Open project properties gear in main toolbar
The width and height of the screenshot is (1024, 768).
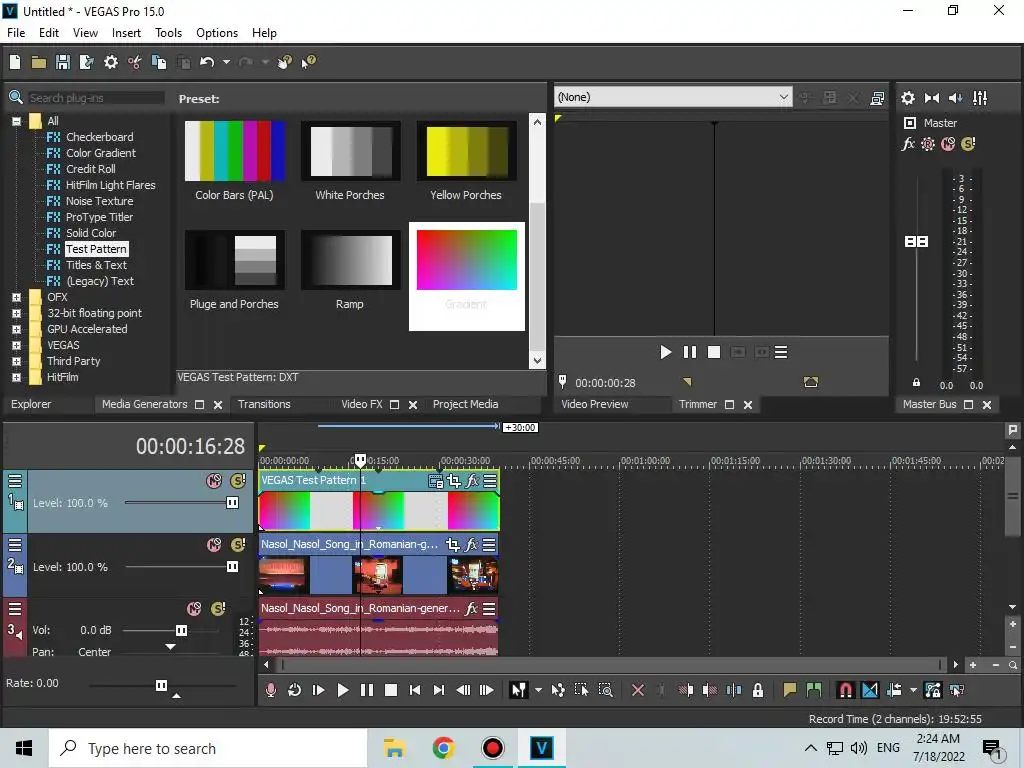(x=111, y=62)
